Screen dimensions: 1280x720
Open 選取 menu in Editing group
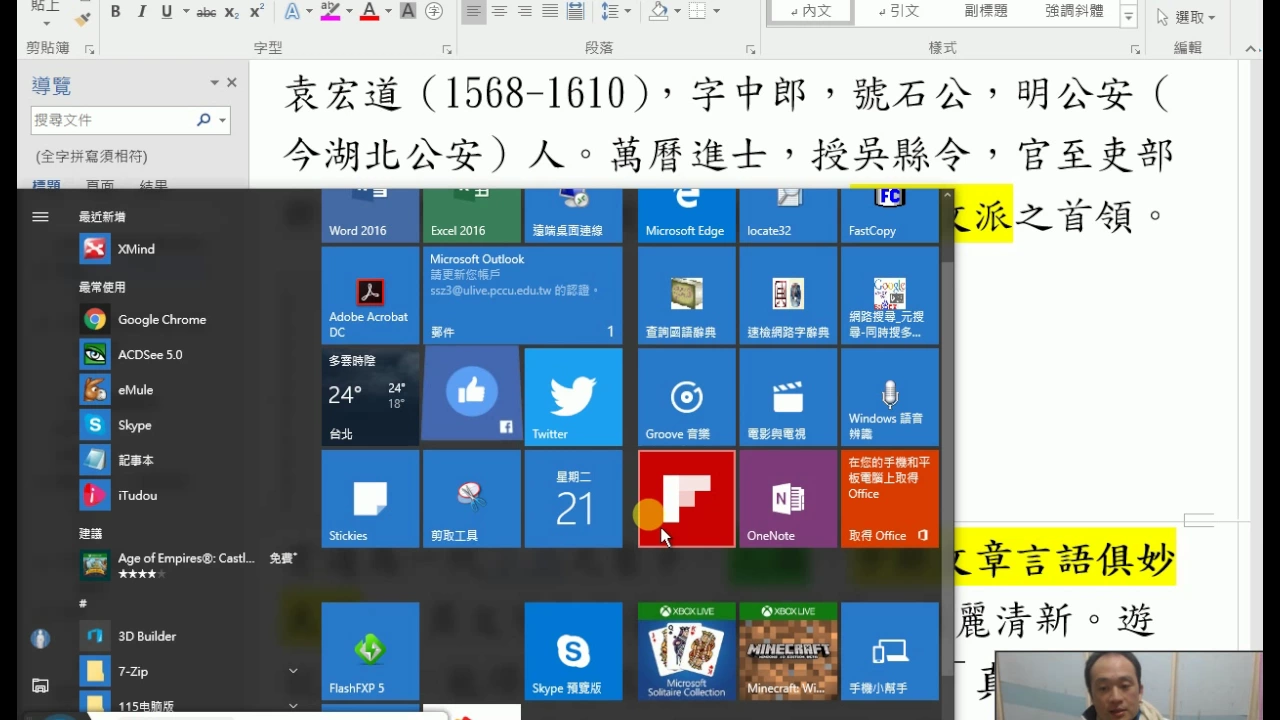tap(1185, 17)
